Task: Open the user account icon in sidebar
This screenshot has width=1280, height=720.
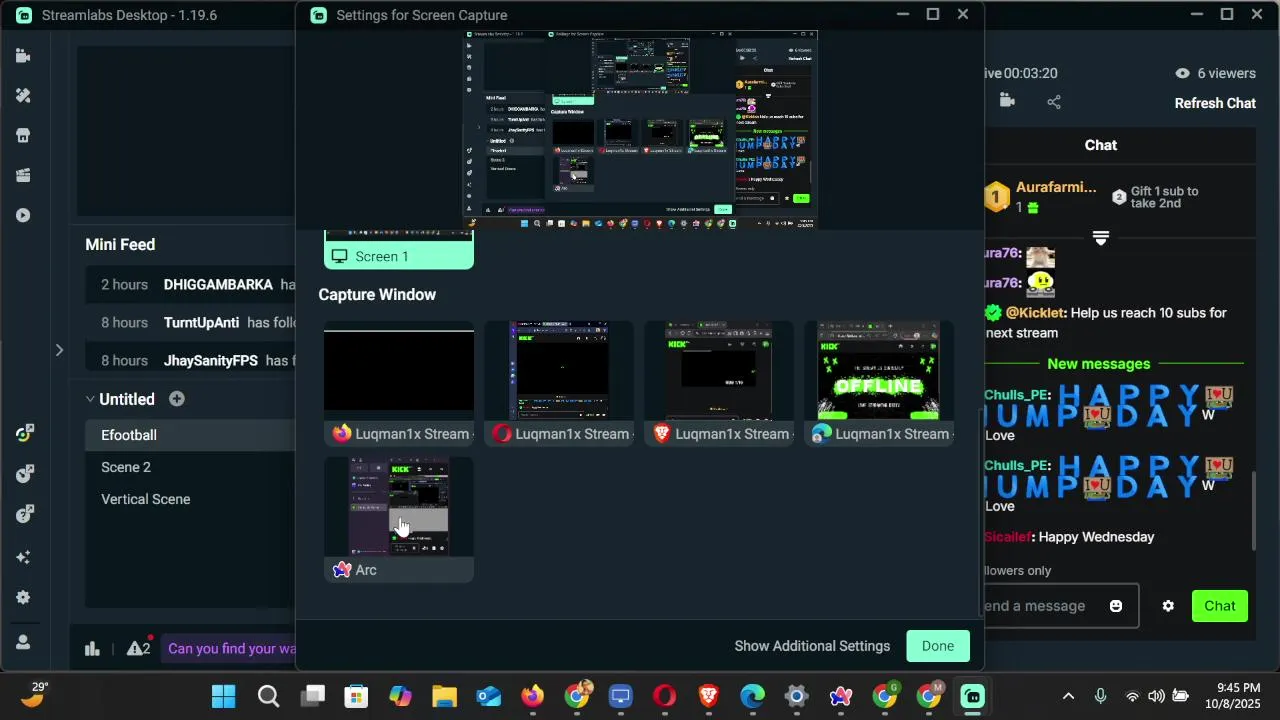Action: 23,643
